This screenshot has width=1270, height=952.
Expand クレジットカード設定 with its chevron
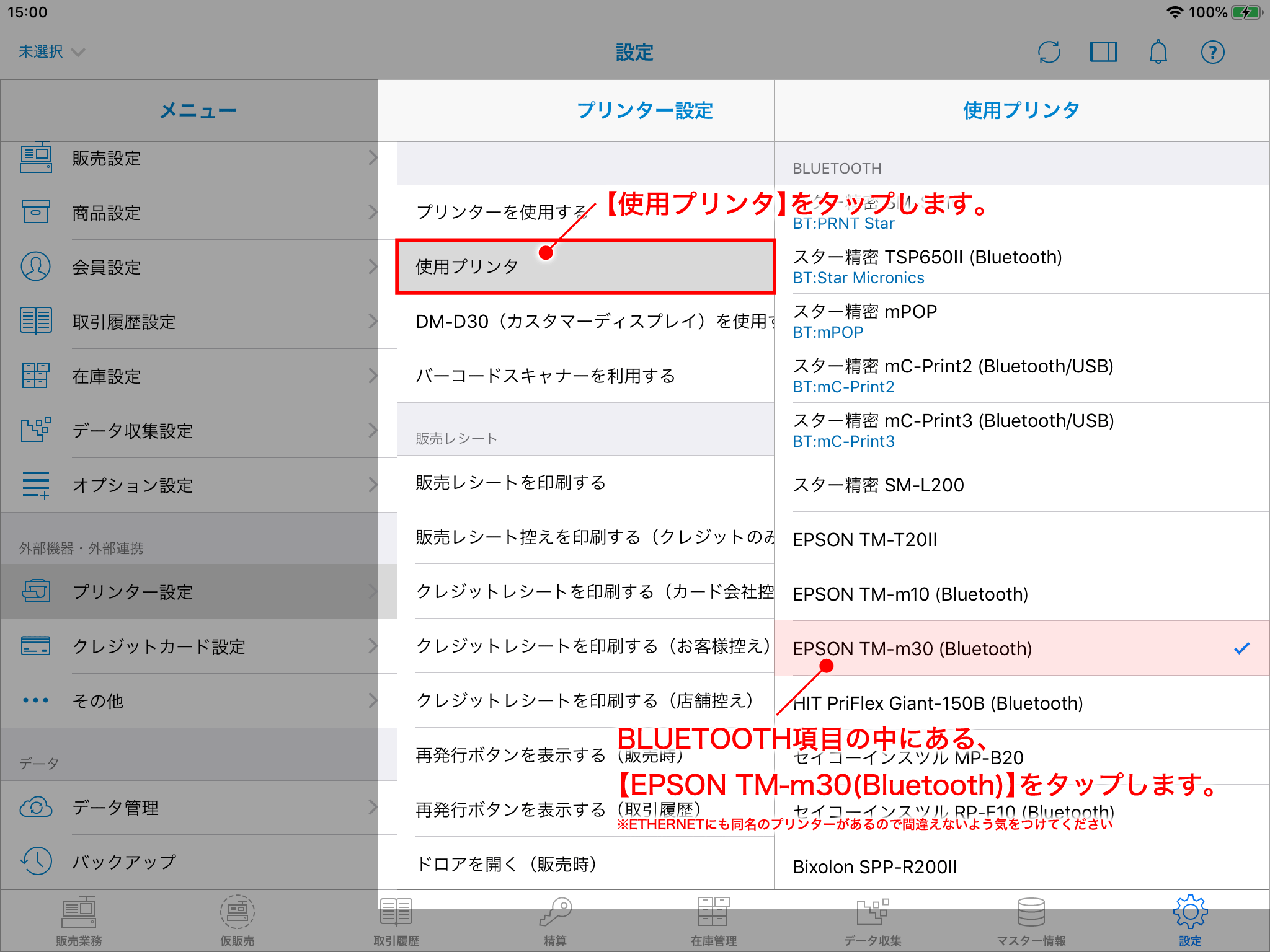[372, 646]
